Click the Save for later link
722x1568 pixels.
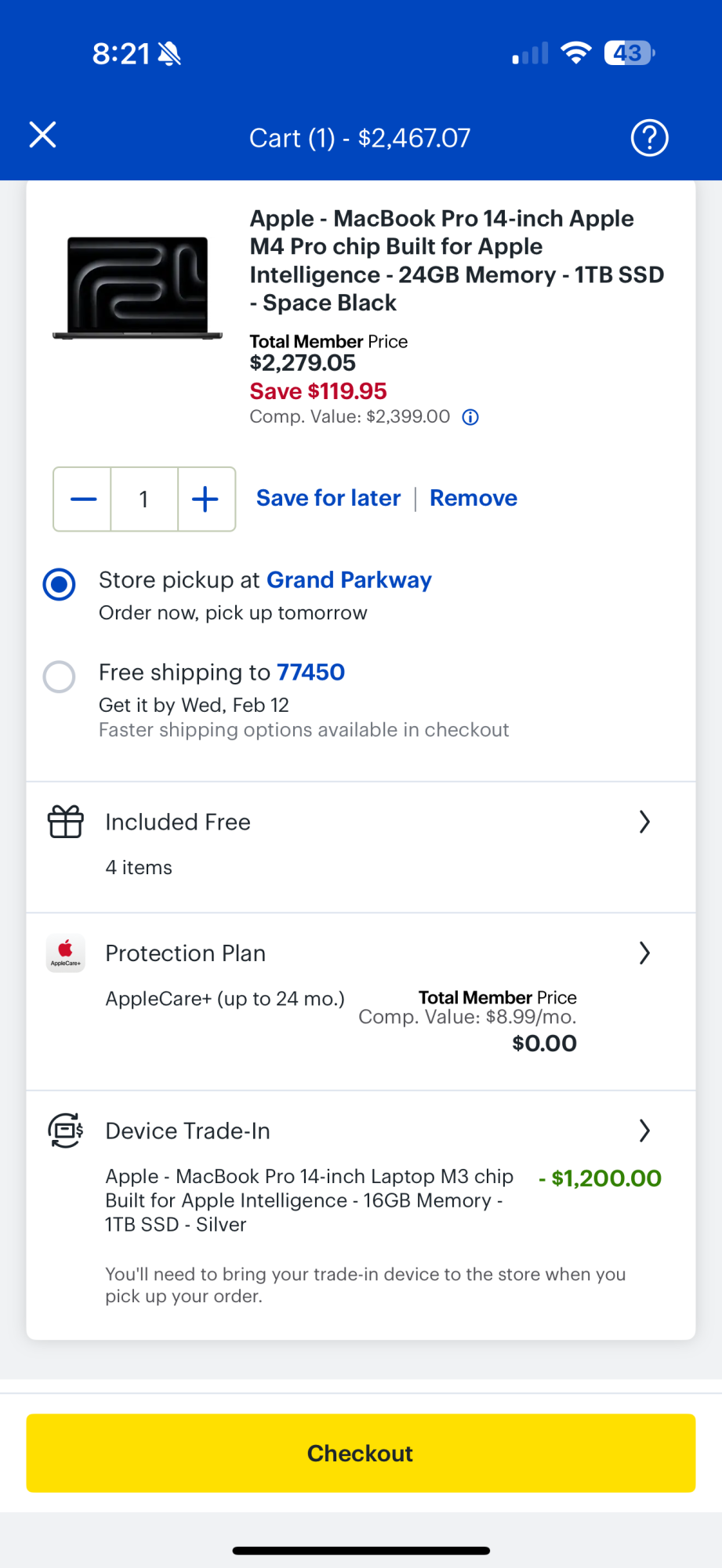point(328,499)
